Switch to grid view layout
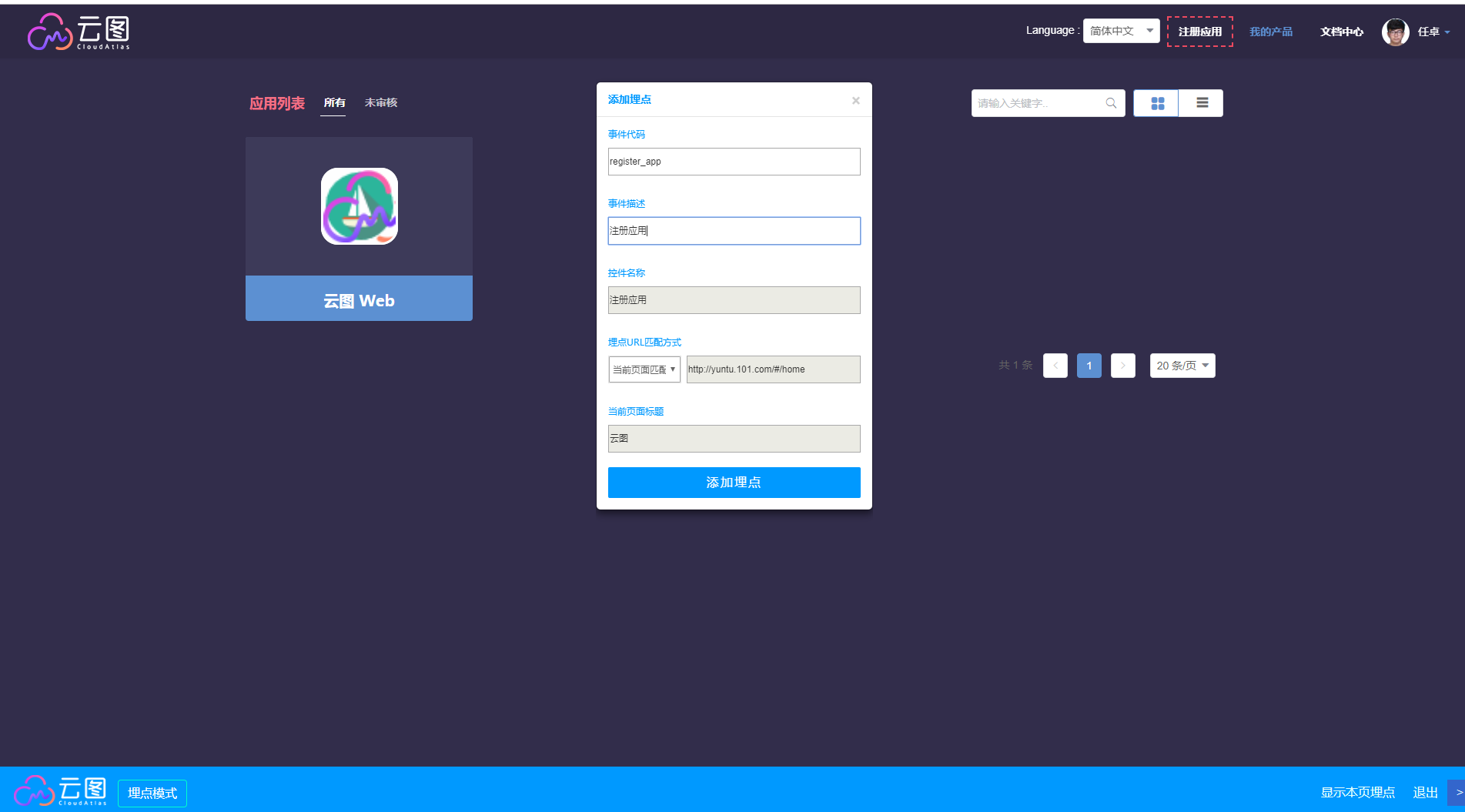Screen dimensions: 1465x812 1156,103
